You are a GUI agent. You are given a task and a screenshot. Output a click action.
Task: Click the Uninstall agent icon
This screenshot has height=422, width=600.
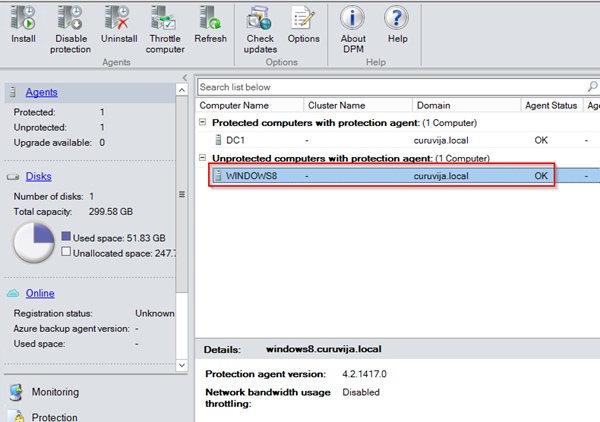tap(118, 18)
